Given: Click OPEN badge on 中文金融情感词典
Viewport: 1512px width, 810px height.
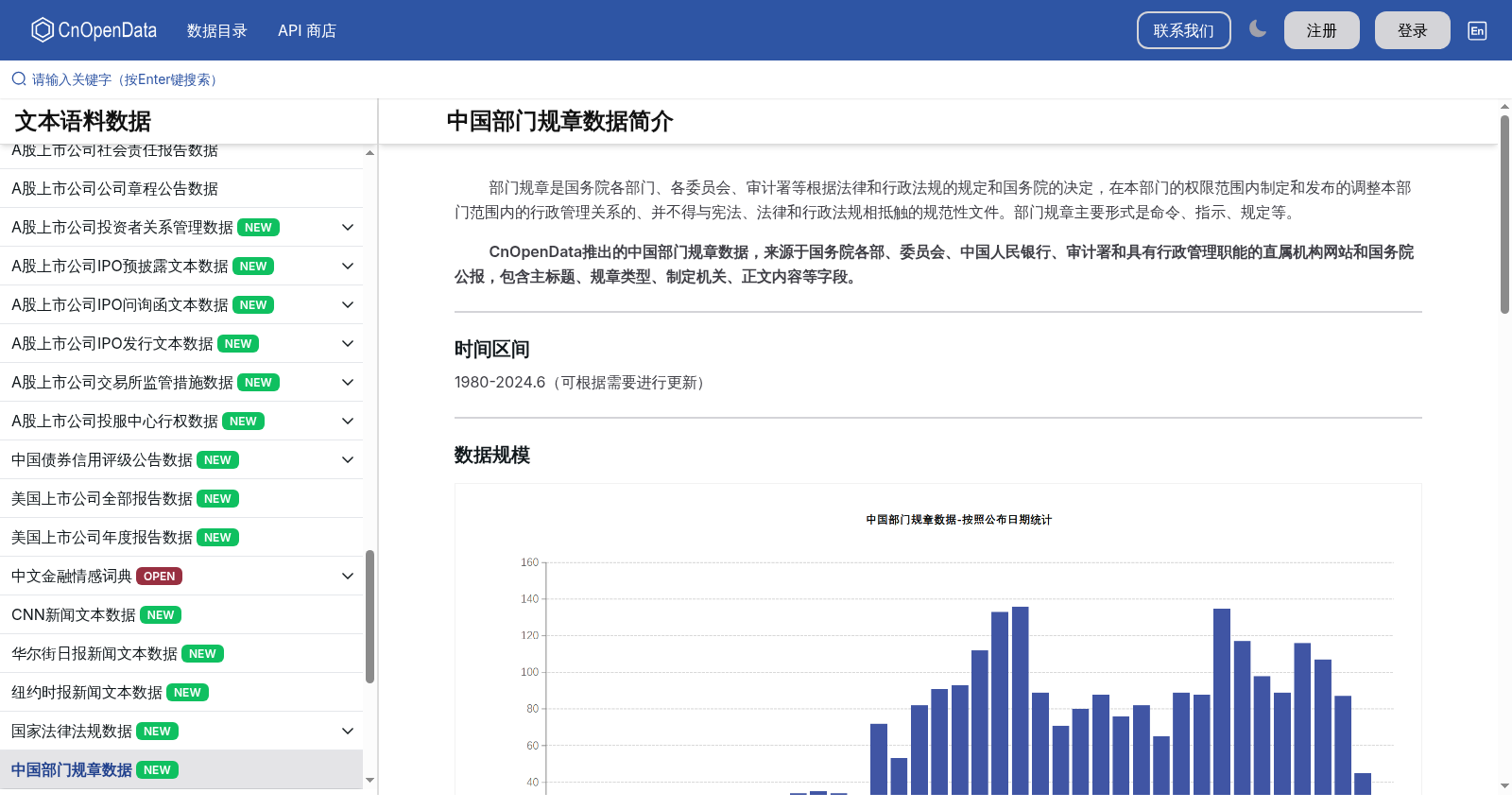Looking at the screenshot, I should coord(159,577).
